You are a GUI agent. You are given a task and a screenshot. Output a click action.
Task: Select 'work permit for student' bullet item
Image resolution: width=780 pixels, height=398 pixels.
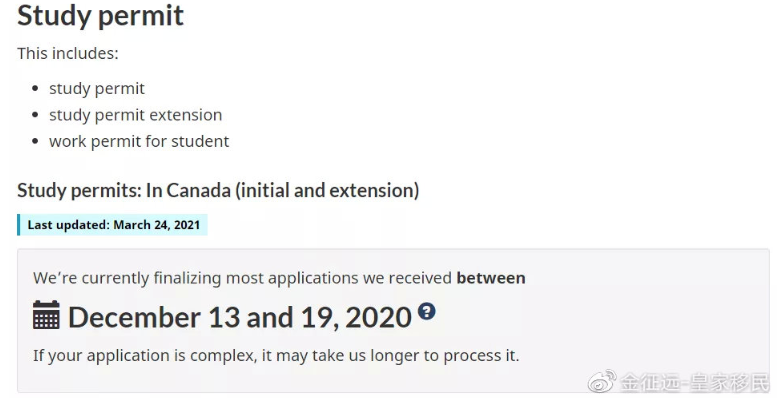click(139, 141)
